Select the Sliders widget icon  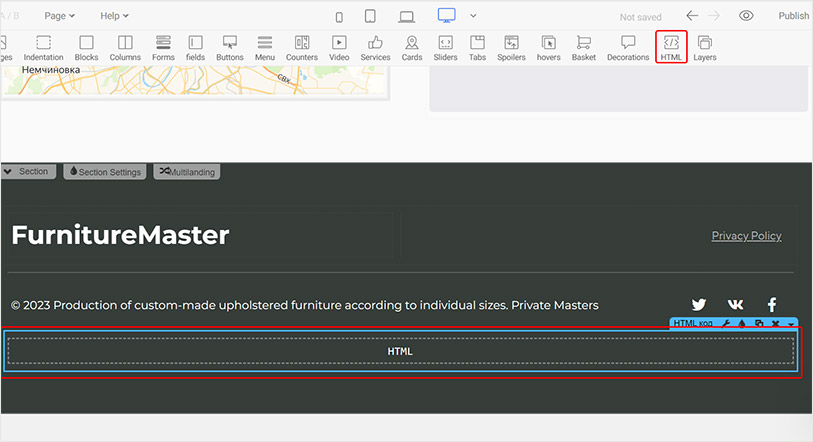(445, 47)
